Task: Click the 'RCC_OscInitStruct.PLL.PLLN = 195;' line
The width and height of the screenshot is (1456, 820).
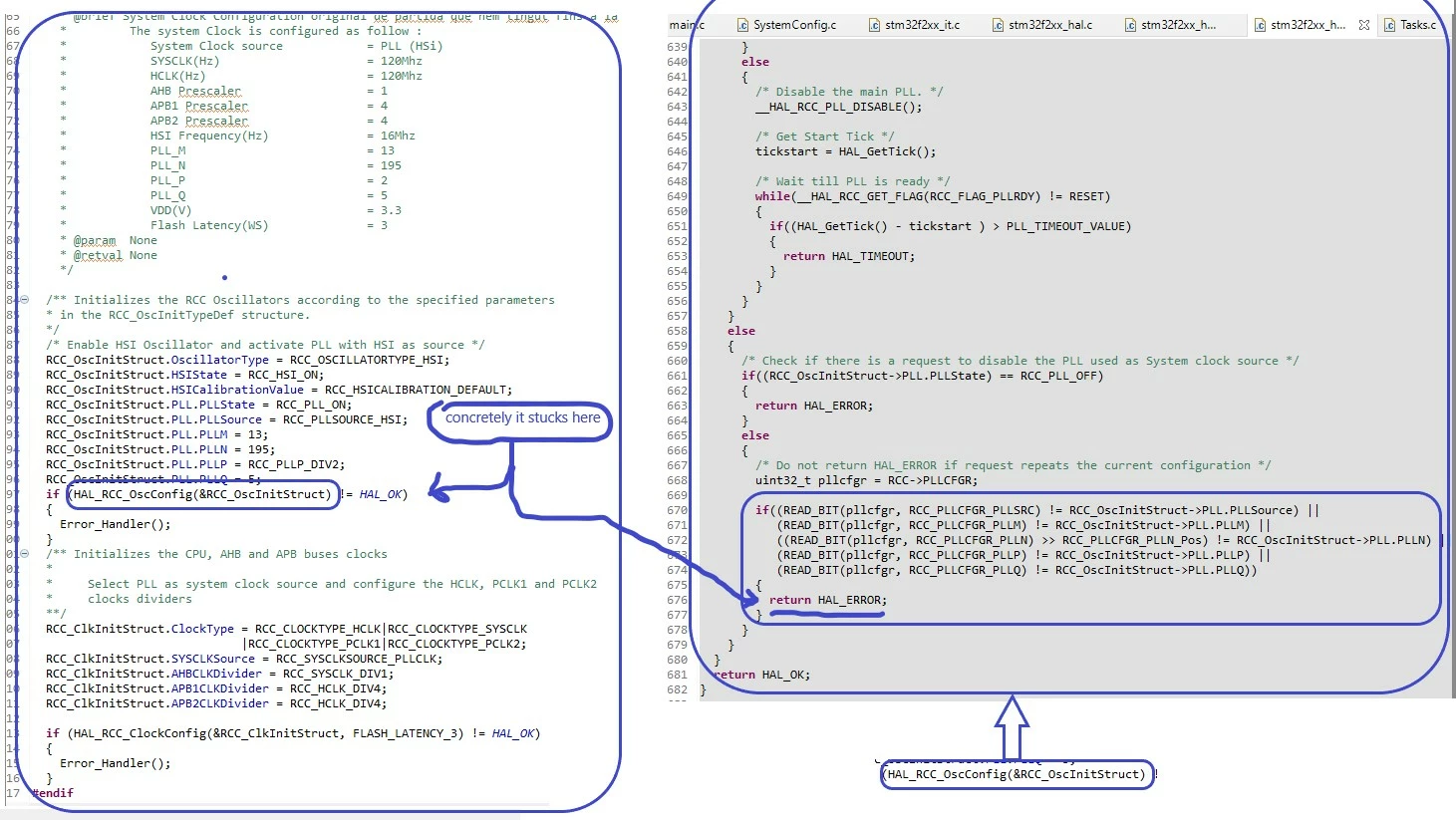Action: coord(160,449)
